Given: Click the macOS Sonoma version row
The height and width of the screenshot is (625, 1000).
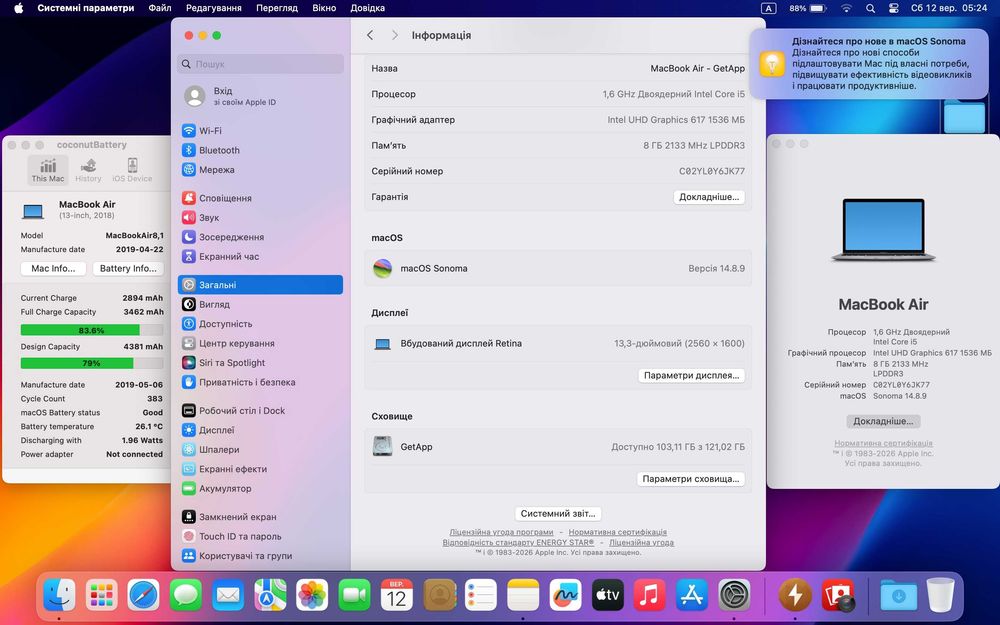Looking at the screenshot, I should [558, 268].
